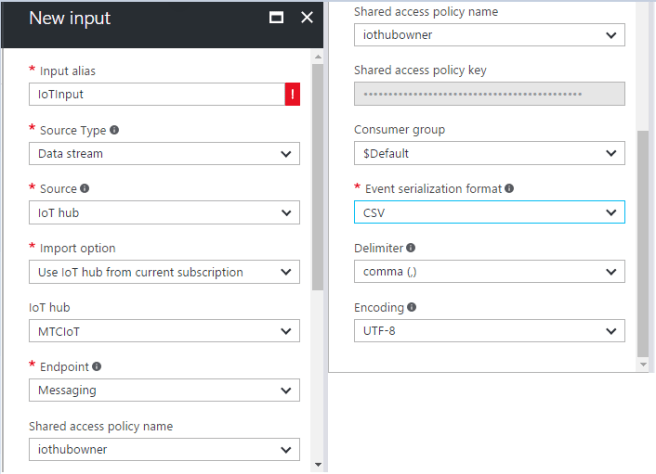Click the Event serialization format info icon

[509, 188]
